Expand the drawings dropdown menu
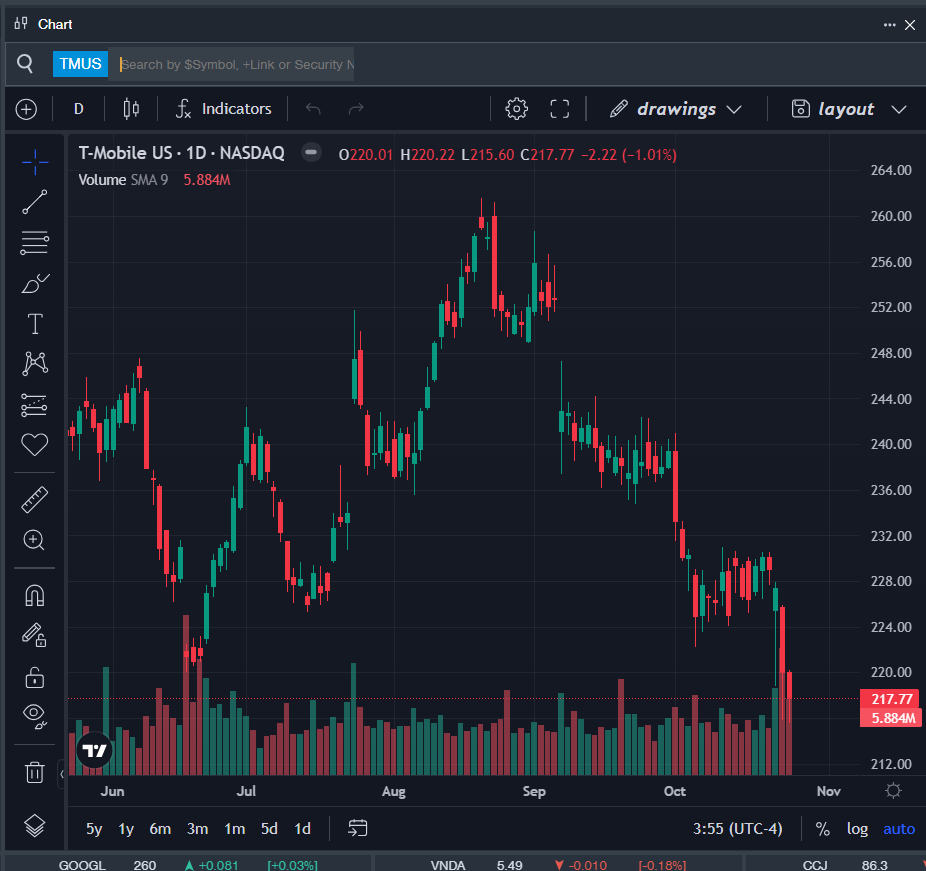This screenshot has width=926, height=871. 676,109
